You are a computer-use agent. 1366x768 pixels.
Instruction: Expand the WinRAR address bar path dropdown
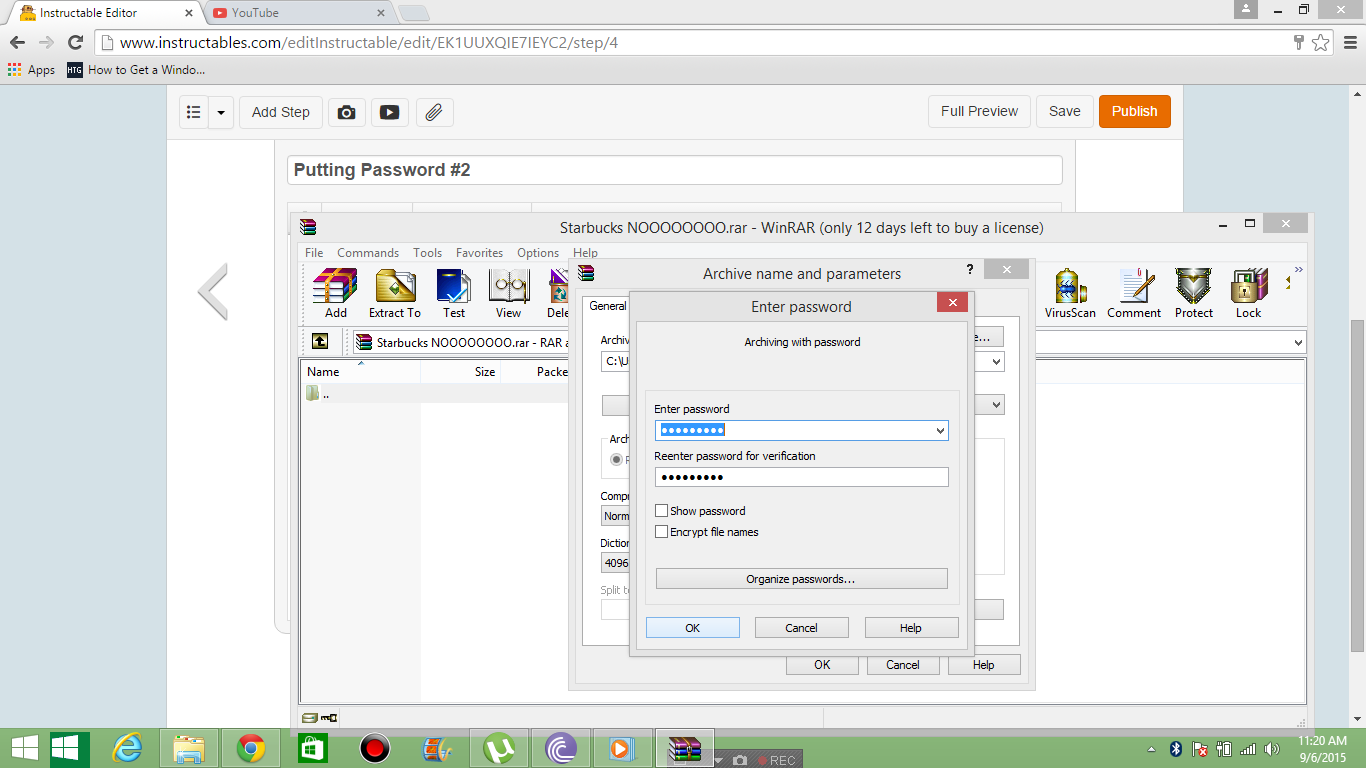coord(1298,342)
